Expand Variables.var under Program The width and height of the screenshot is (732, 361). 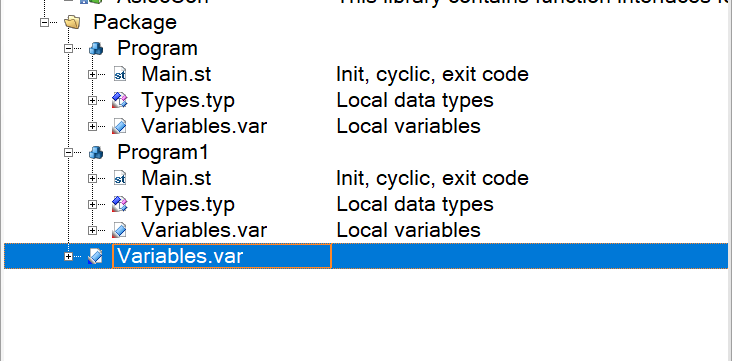pyautogui.click(x=92, y=126)
